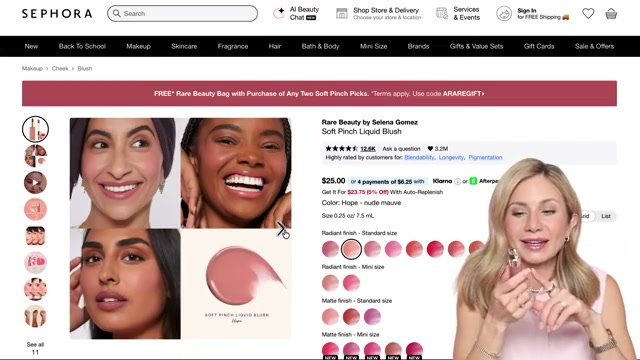Select fourth pink Radiant Standard swatch
640x360 pixels.
(393, 249)
